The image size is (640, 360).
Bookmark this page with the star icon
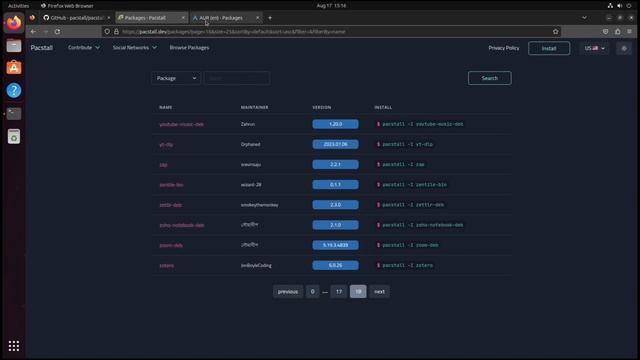(x=556, y=31)
